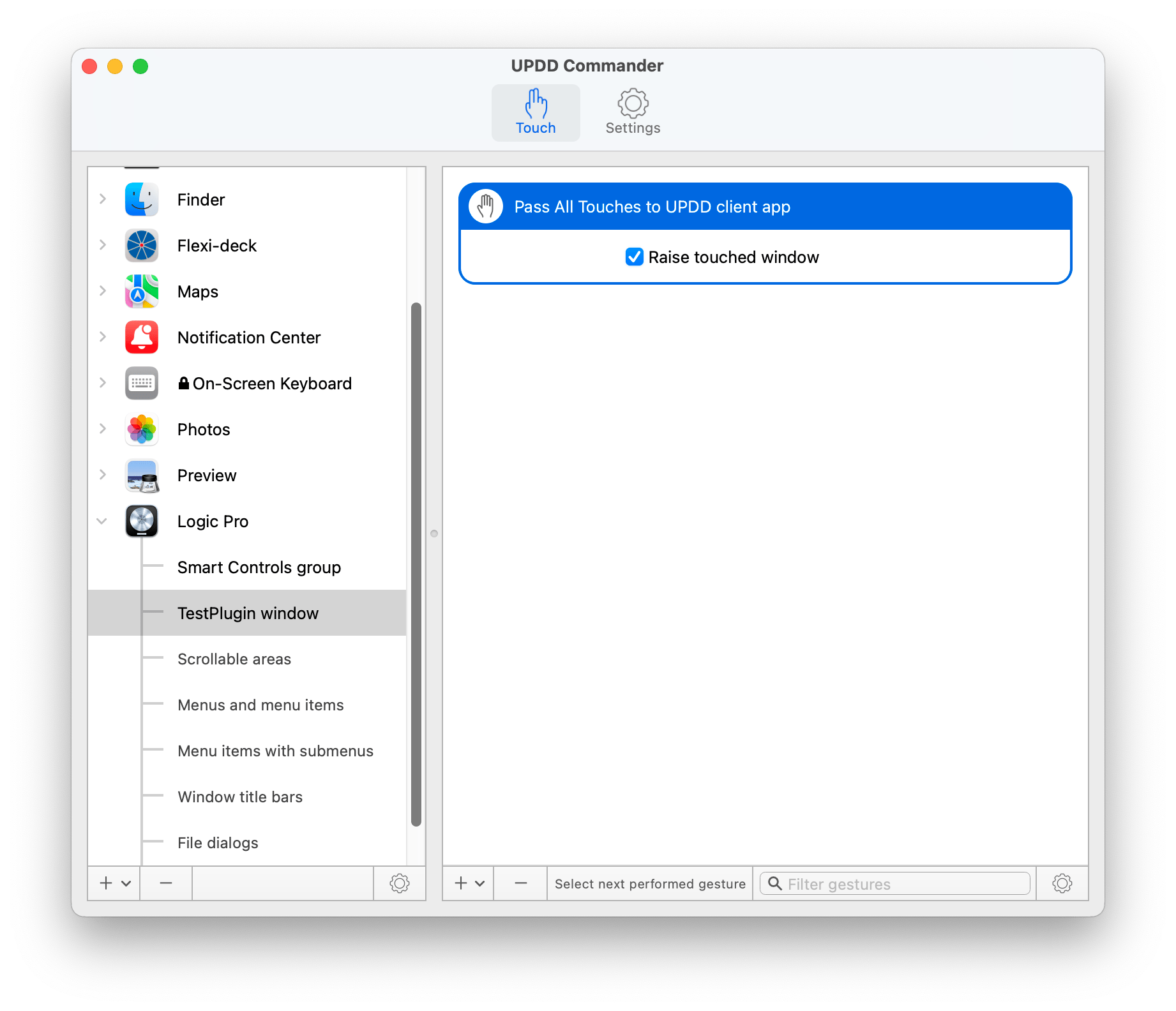Click the Notification Center icon
Image resolution: width=1176 pixels, height=1011 pixels.
142,337
